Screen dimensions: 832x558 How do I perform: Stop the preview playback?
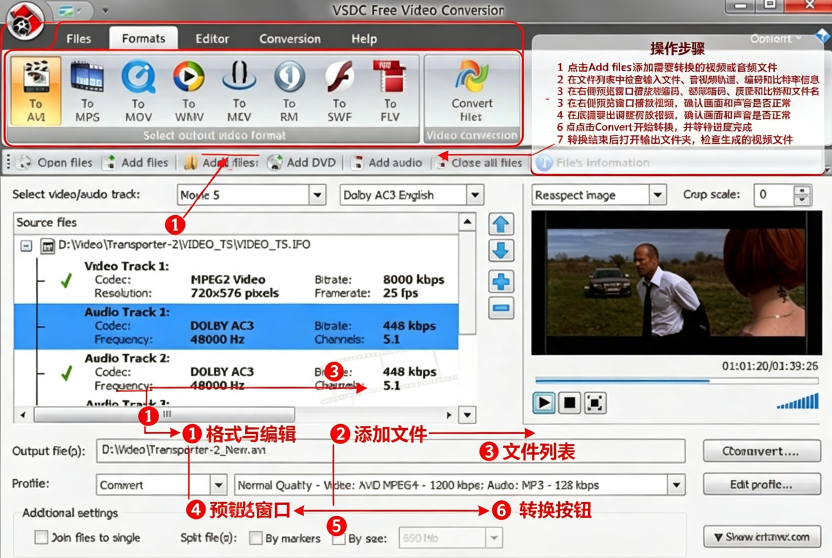[569, 403]
